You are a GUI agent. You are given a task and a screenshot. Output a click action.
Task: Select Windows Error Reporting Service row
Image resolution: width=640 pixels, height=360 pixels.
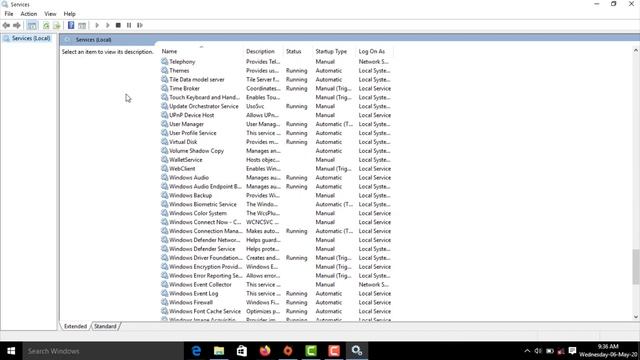point(276,276)
